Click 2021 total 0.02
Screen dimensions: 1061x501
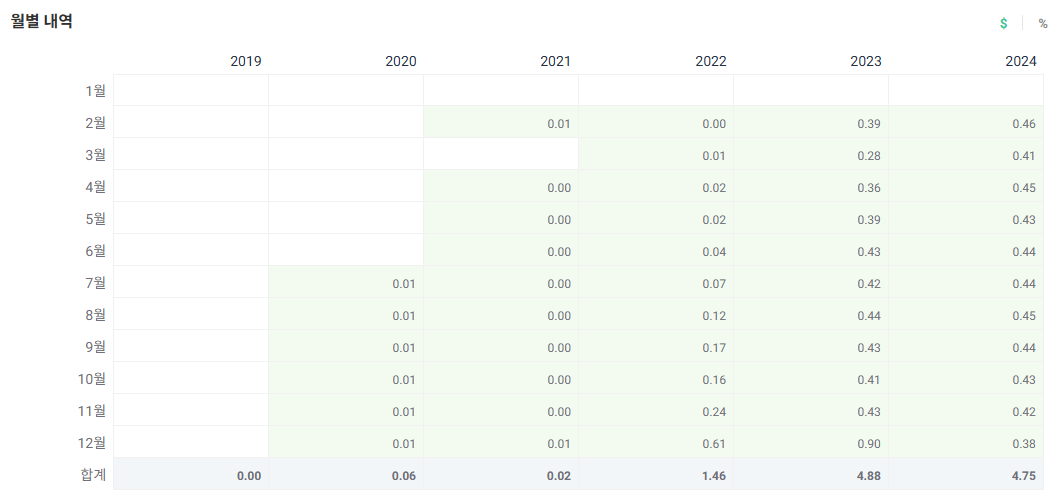tap(559, 476)
